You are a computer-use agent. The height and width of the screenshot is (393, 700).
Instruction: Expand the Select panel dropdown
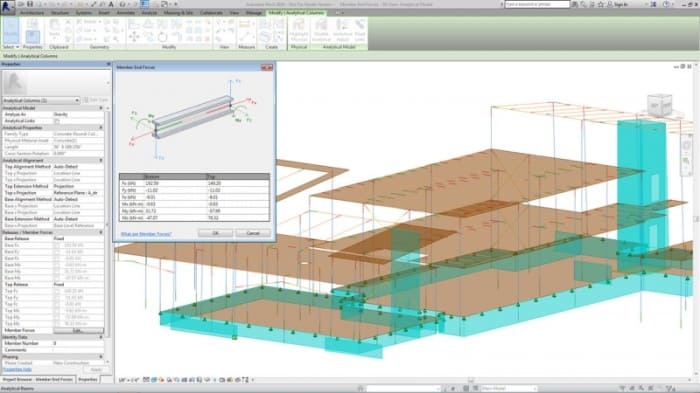tap(11, 47)
